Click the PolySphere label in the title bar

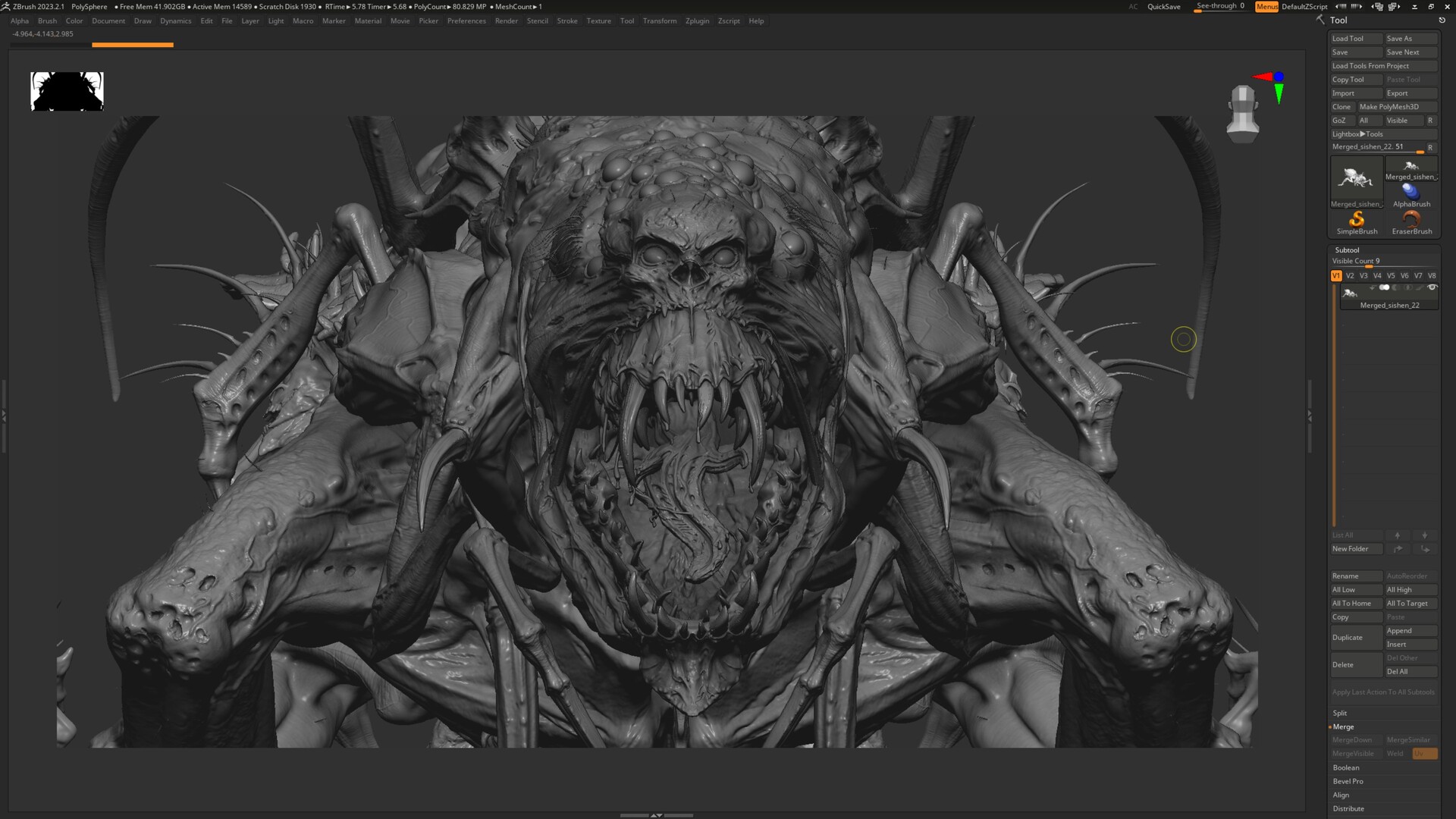88,6
